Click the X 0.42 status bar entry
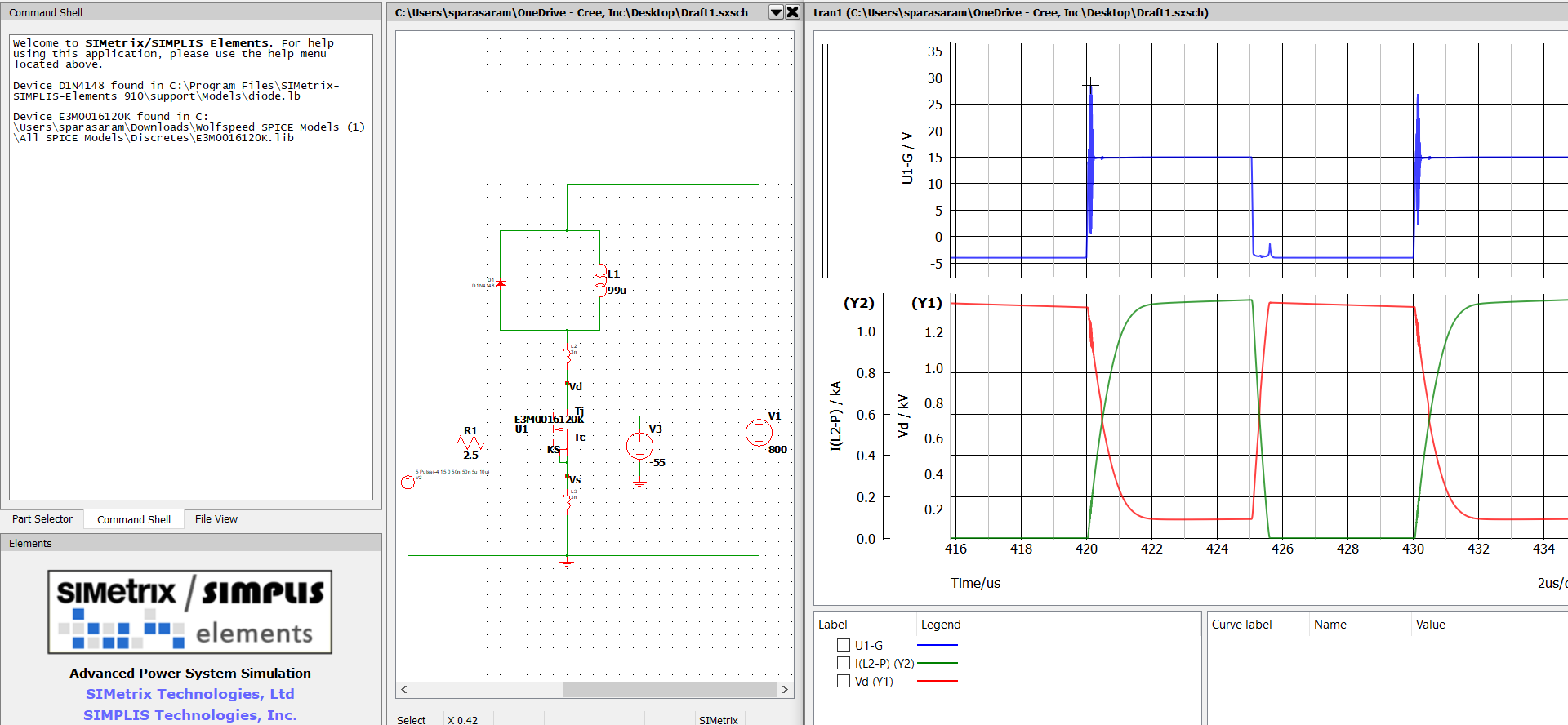The width and height of the screenshot is (1568, 725). click(463, 720)
